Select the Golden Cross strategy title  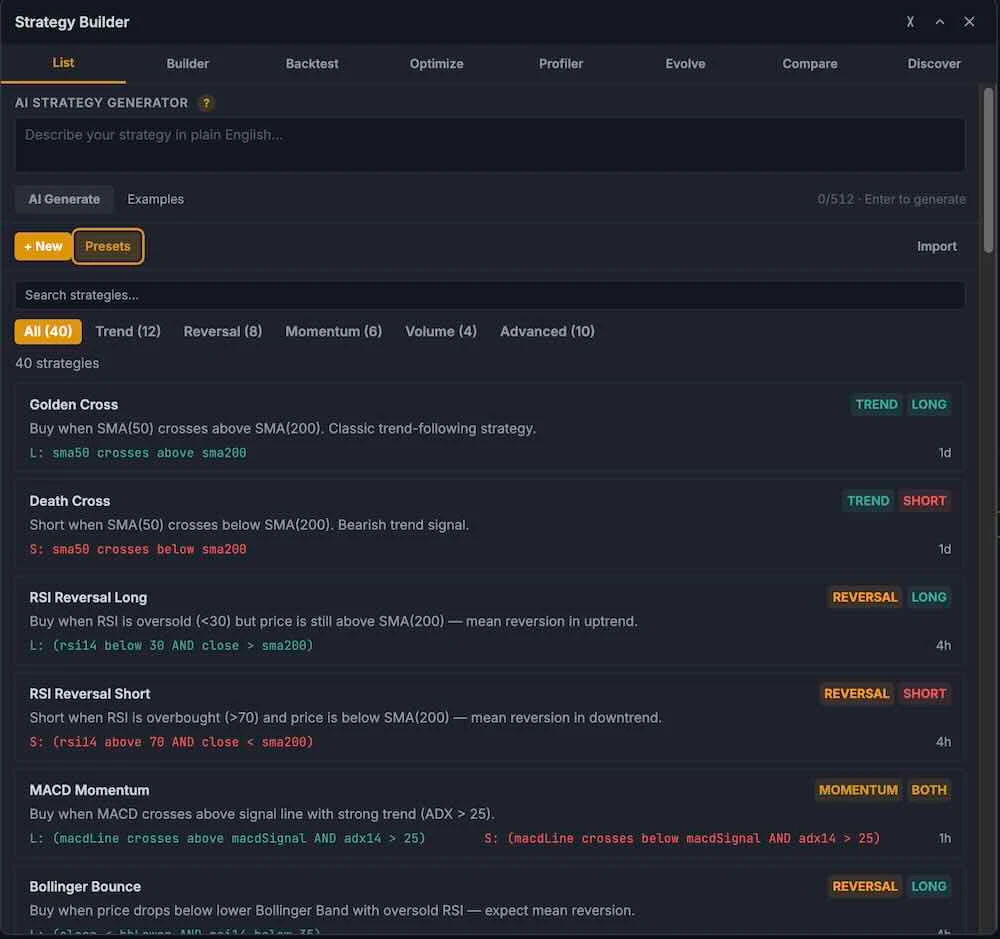tap(73, 404)
